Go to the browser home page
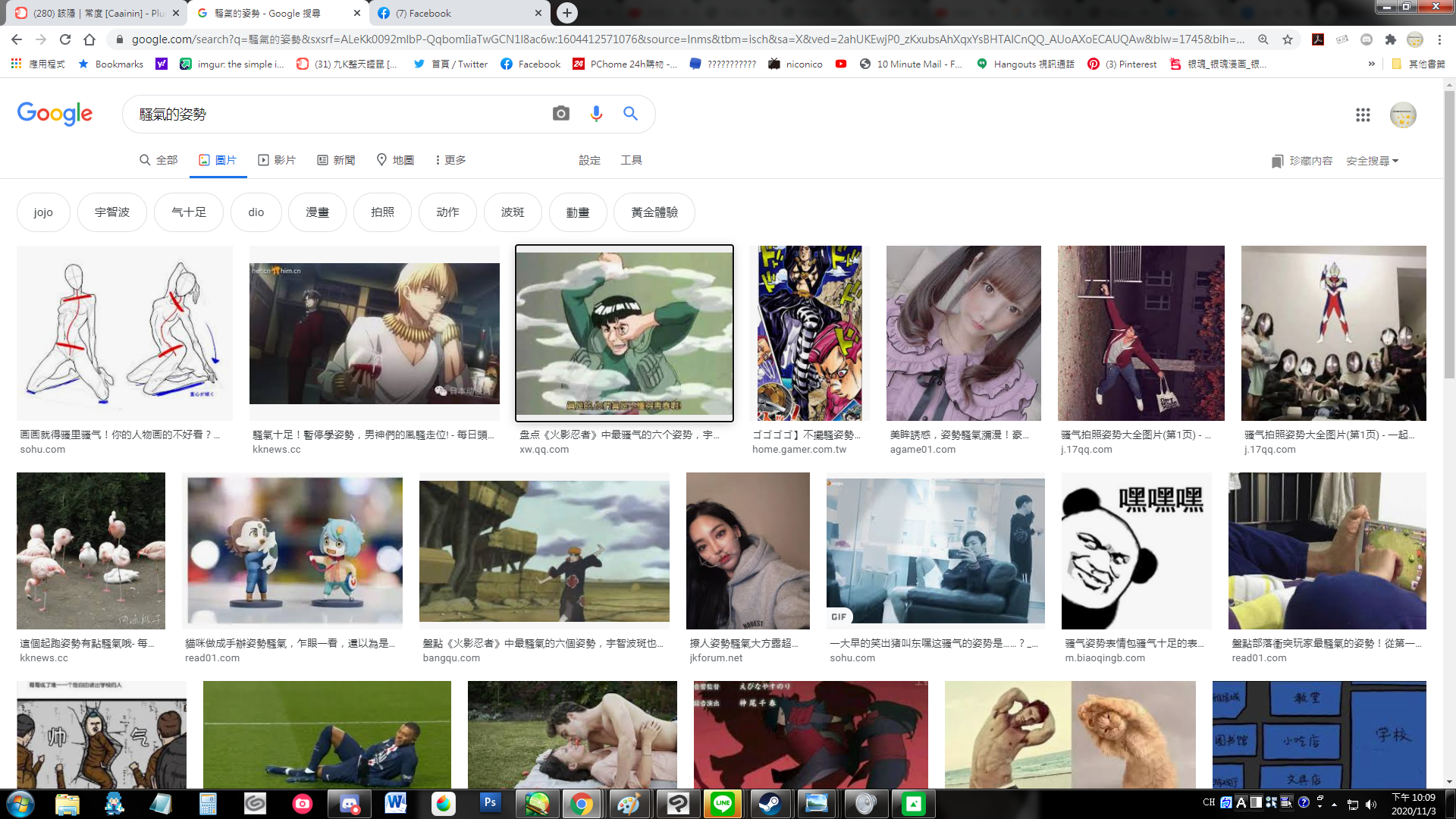 click(89, 39)
